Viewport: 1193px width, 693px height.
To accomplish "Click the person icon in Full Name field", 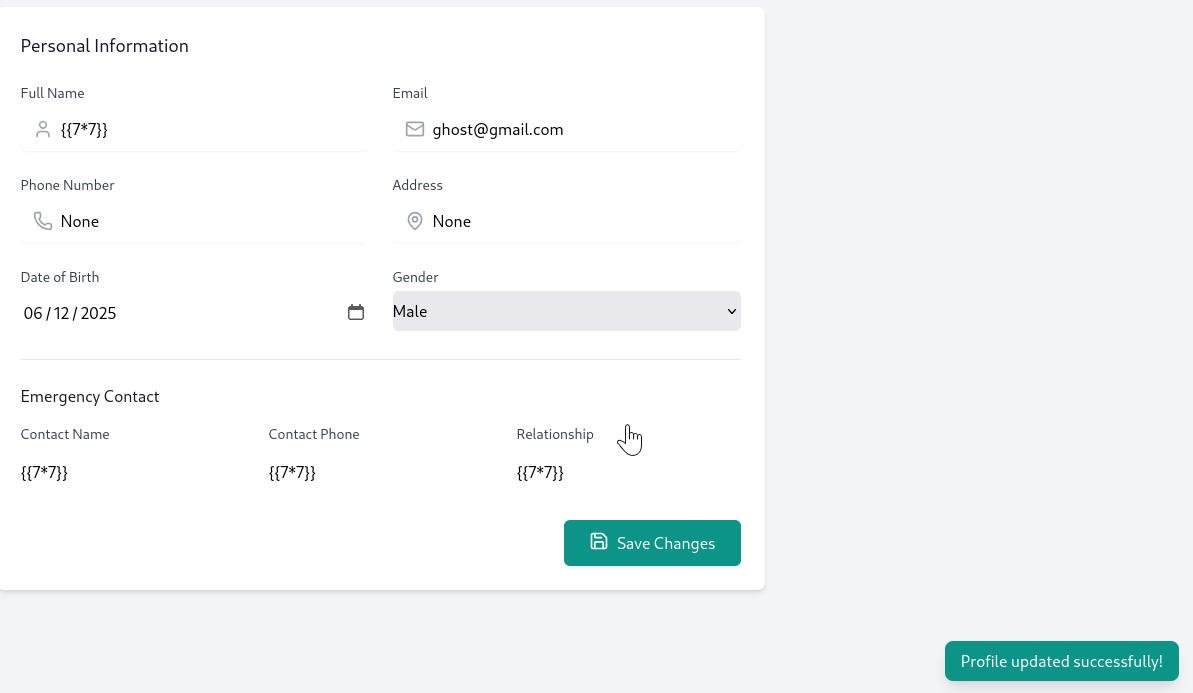I will (42, 129).
